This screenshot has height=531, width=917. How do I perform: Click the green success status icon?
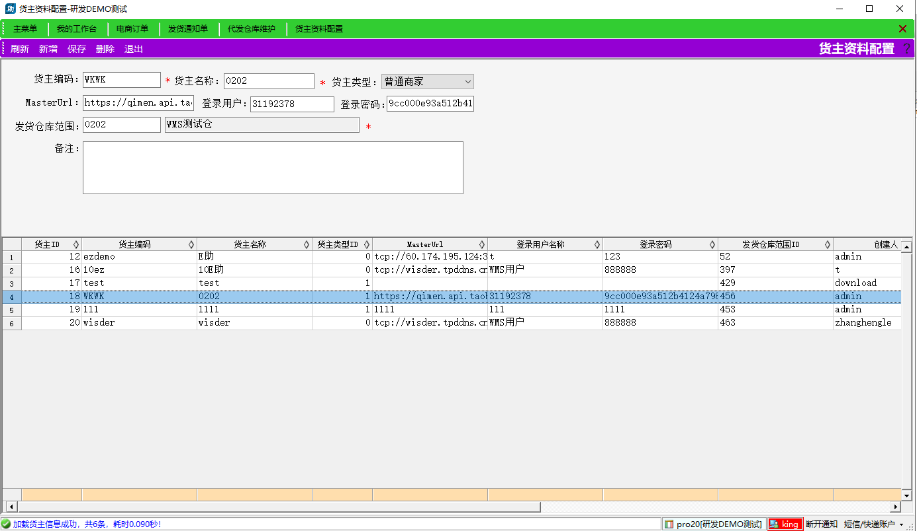(x=6, y=524)
